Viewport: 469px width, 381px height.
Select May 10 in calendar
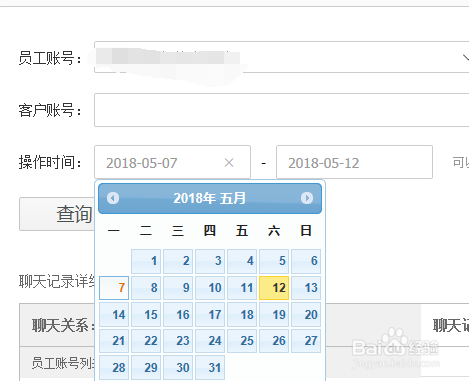point(210,288)
